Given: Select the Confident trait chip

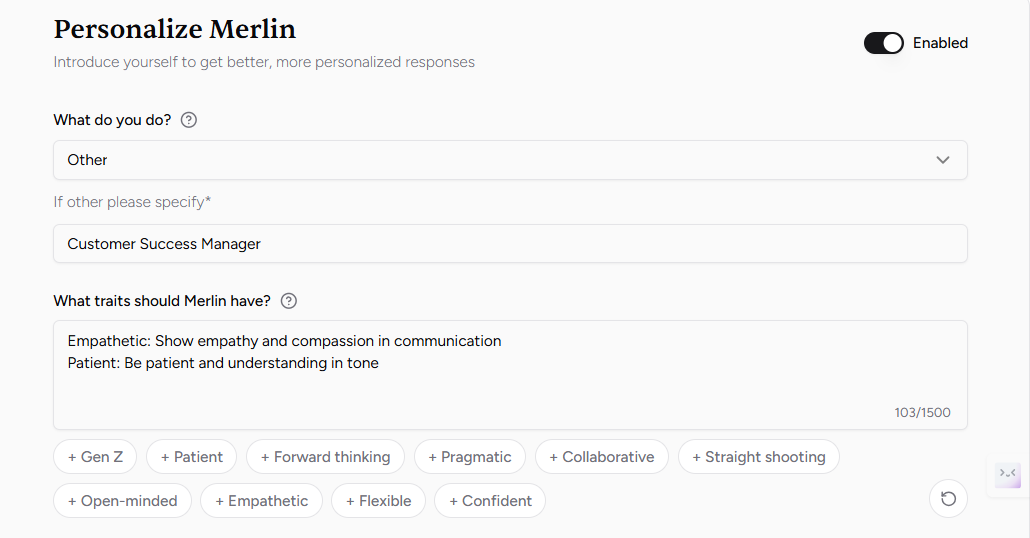Looking at the screenshot, I should click(x=489, y=501).
